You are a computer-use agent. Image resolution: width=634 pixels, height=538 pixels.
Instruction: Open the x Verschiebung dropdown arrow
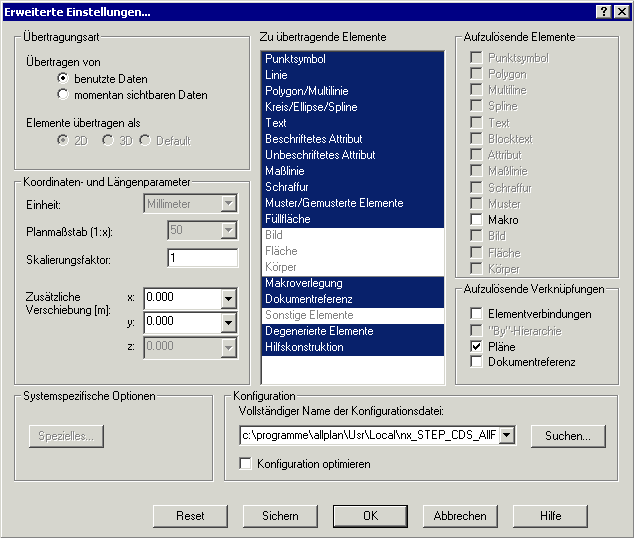[228, 299]
